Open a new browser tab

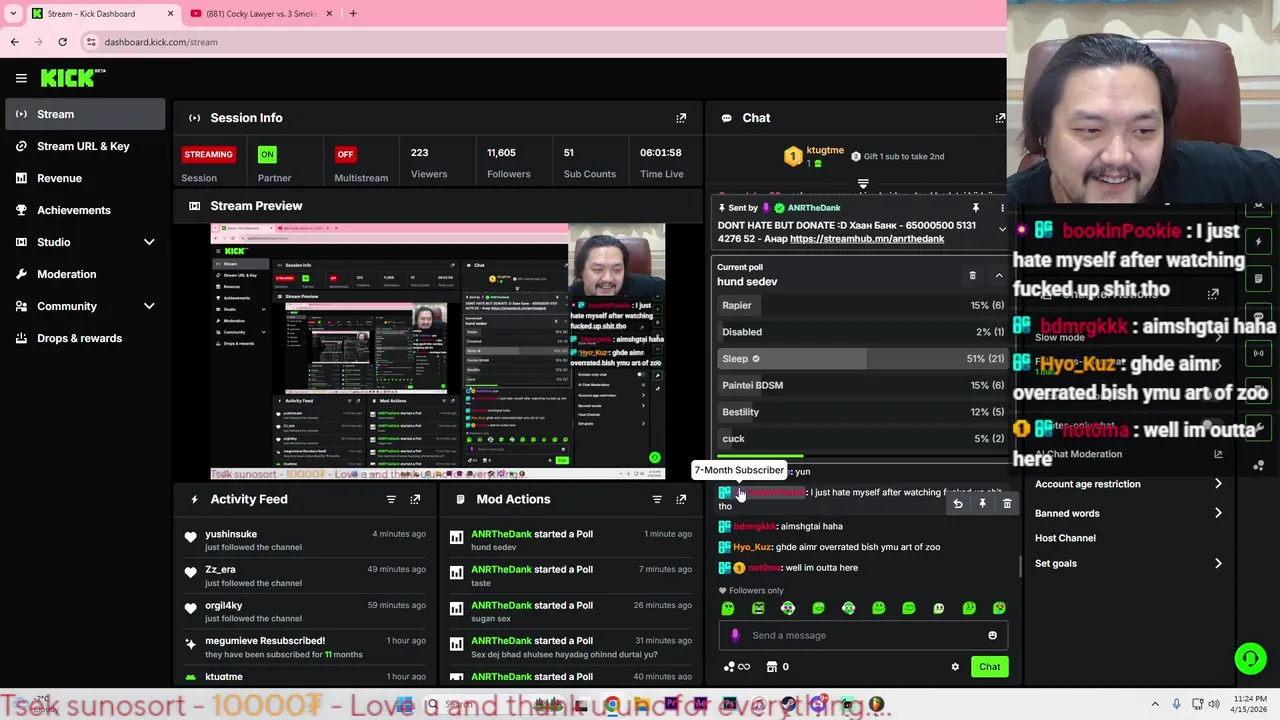click(353, 14)
